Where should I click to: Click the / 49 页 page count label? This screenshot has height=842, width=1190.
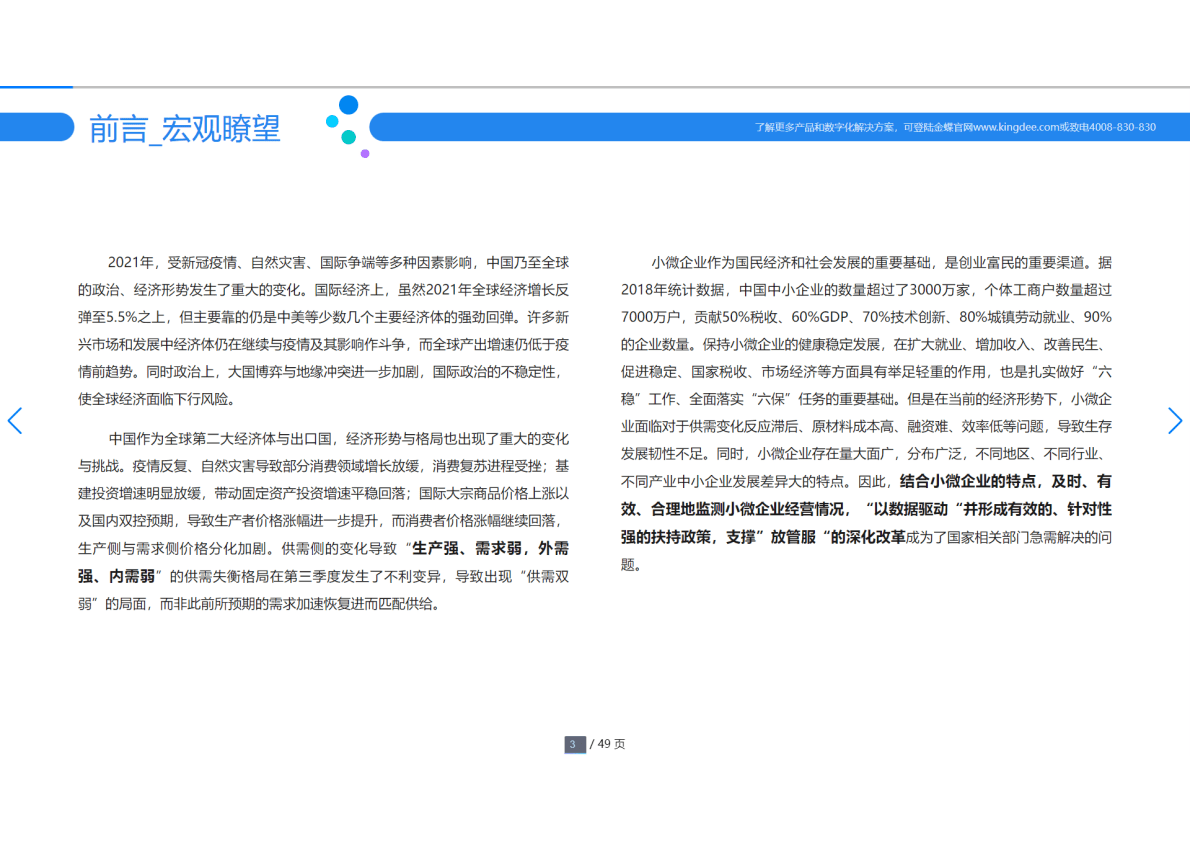pos(606,744)
